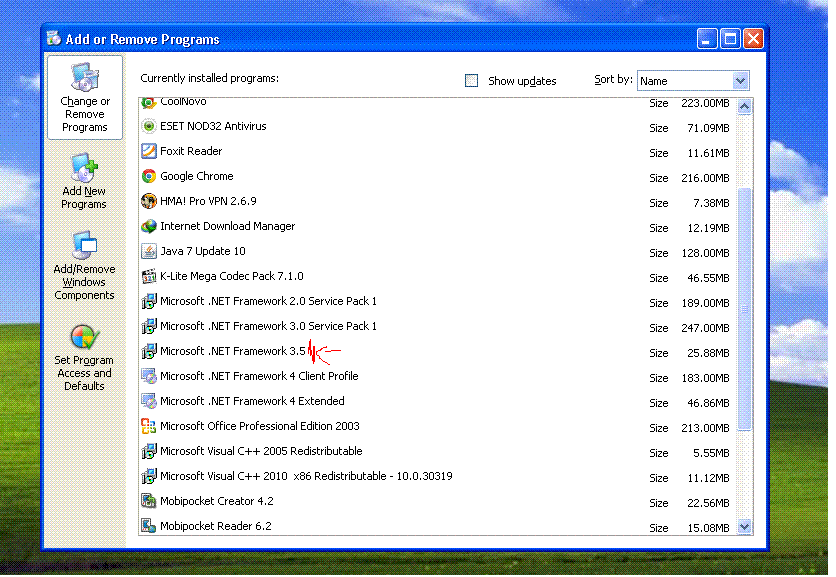Select Microsoft Visual C++ 2005 Redistributable
Viewport: 836px width, 577px height.
point(437,452)
